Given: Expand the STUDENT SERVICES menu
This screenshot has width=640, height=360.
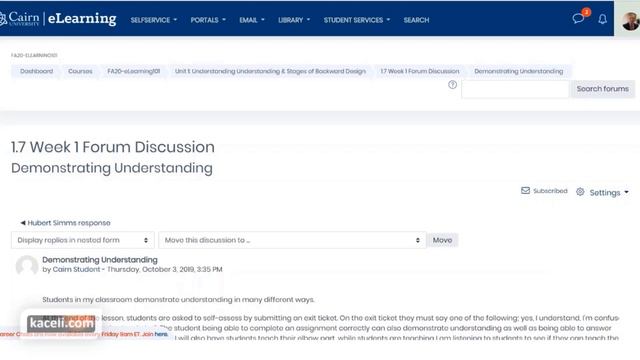Looking at the screenshot, I should [357, 20].
